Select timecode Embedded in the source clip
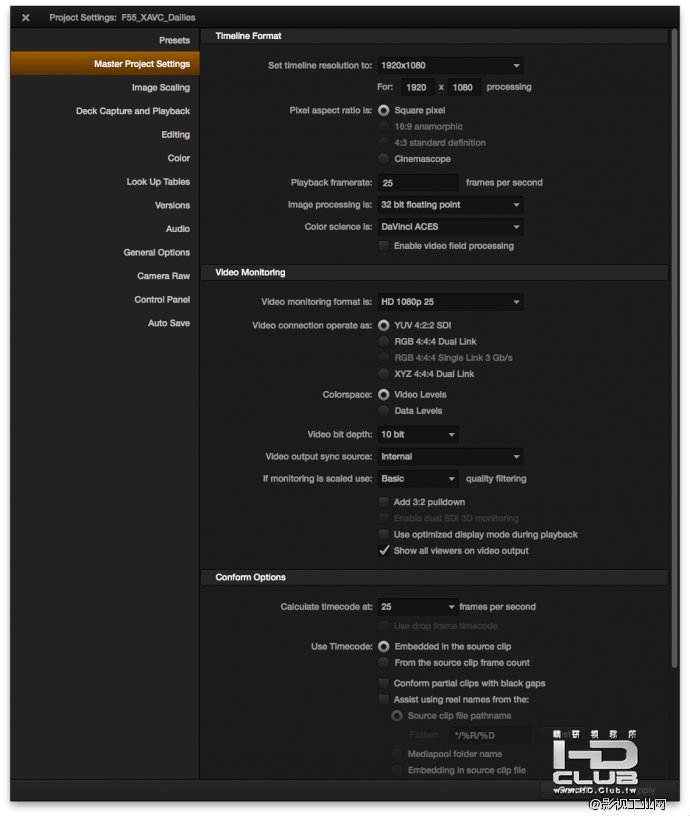The image size is (690, 816). (384, 646)
